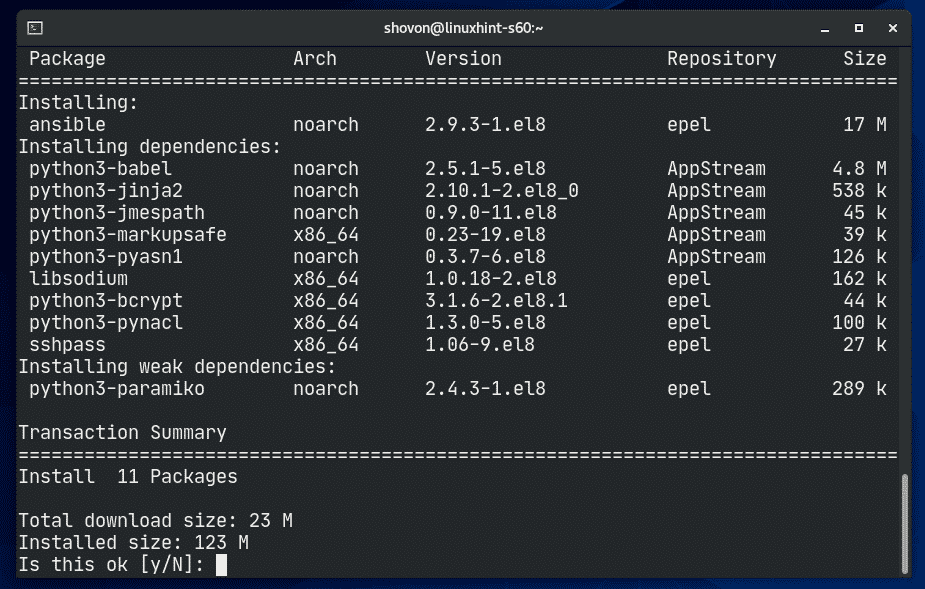
Task: Click the terminal vertical scrollbar thumb
Action: tap(905, 523)
